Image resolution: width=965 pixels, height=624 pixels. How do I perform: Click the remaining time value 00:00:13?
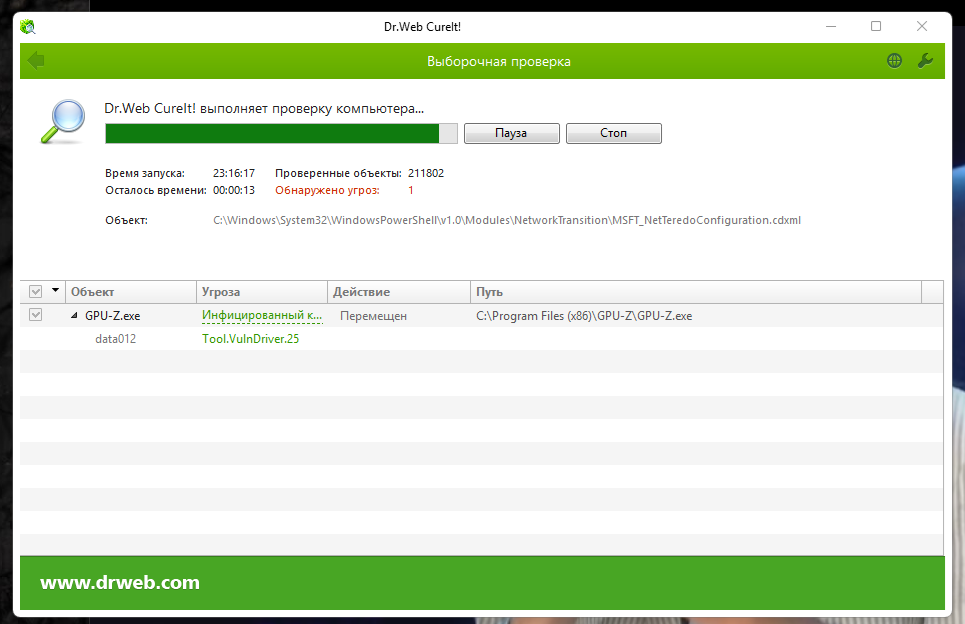[x=234, y=190]
